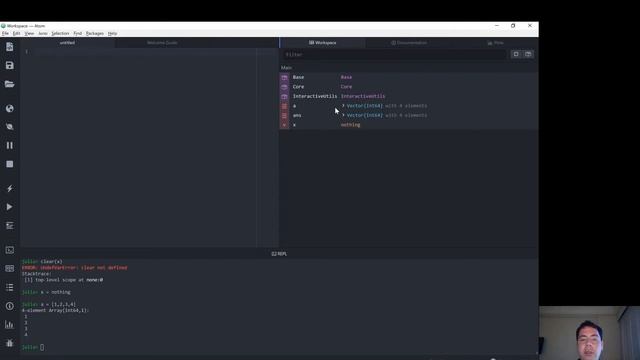Open the Packages menu

95,33
